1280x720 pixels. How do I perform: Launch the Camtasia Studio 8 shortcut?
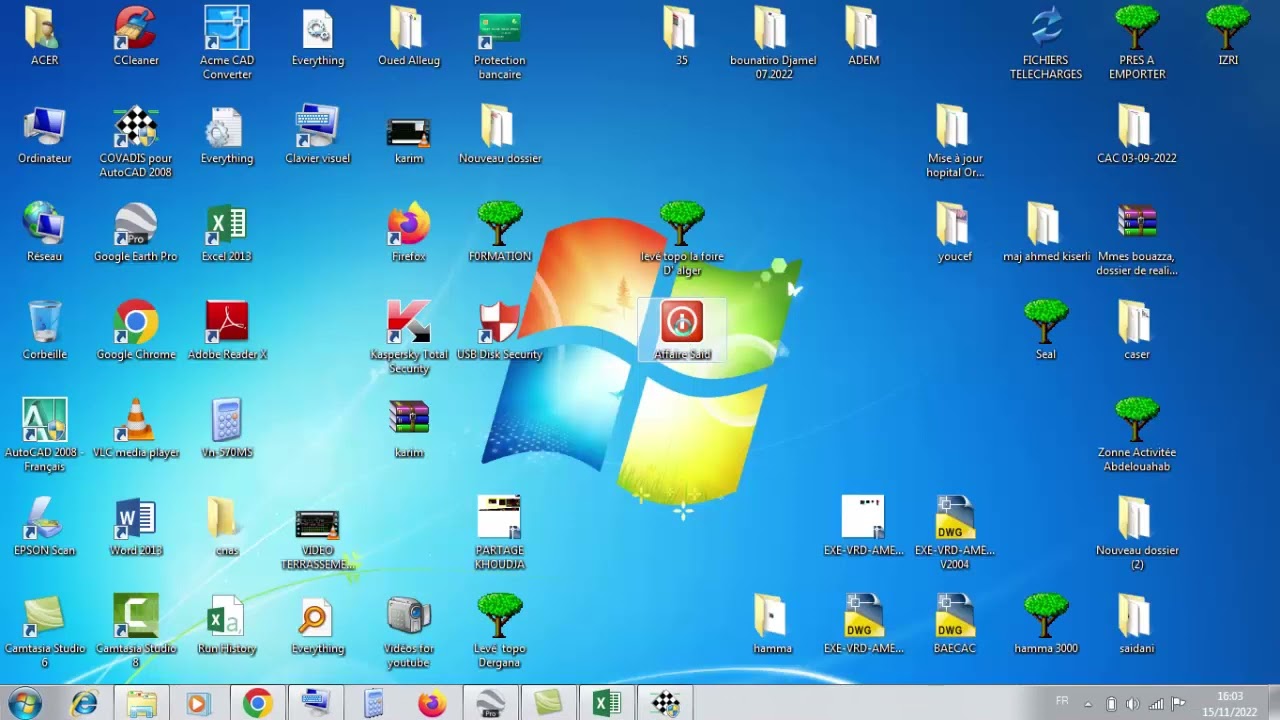pos(136,631)
